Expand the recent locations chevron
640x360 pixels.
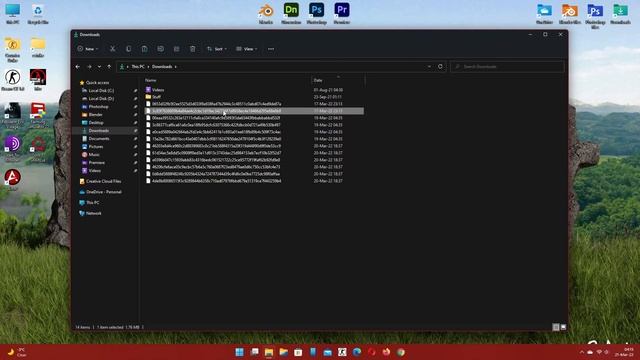click(99, 67)
